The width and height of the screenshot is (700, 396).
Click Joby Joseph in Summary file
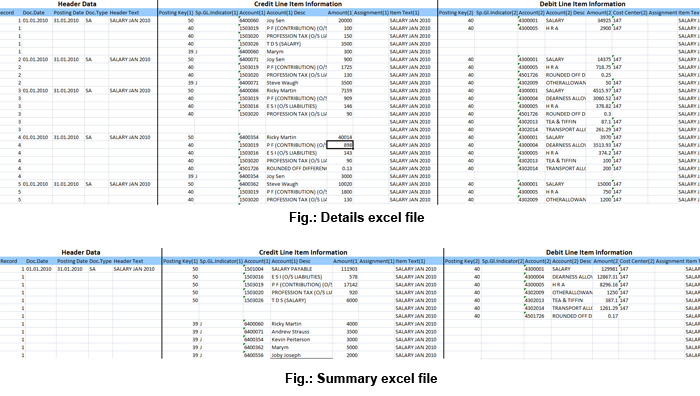tap(286, 355)
